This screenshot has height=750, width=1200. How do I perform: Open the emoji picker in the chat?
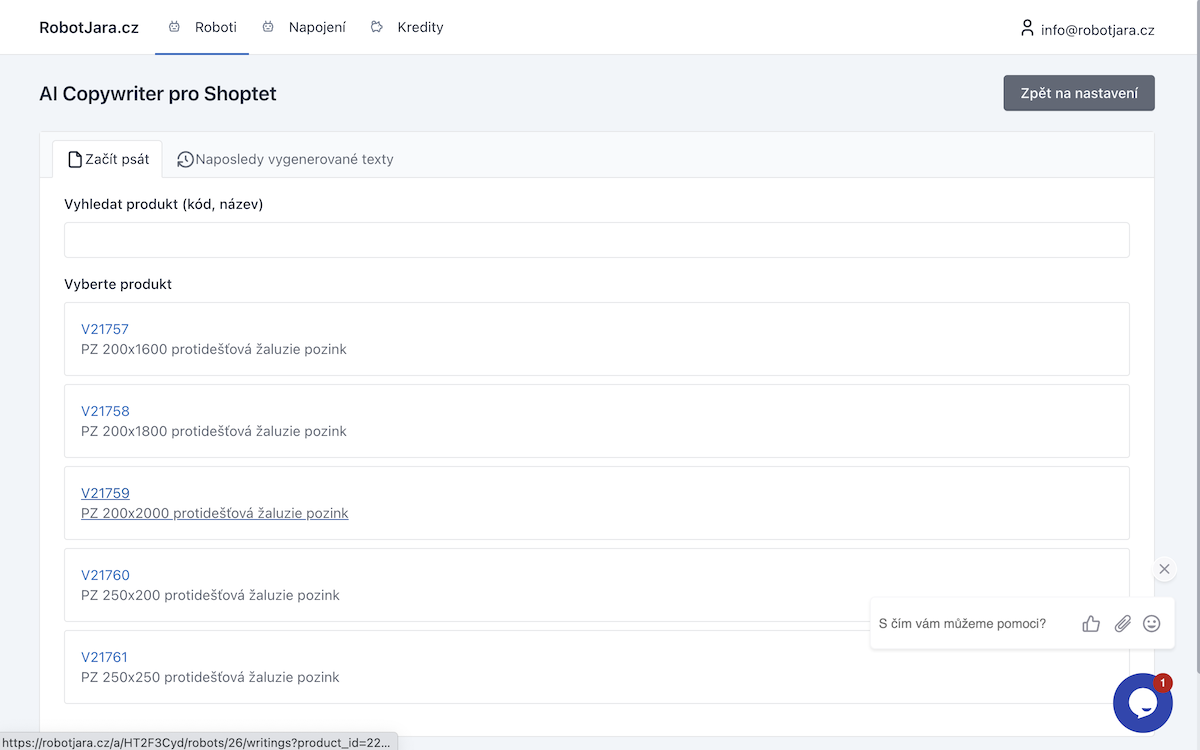1152,623
